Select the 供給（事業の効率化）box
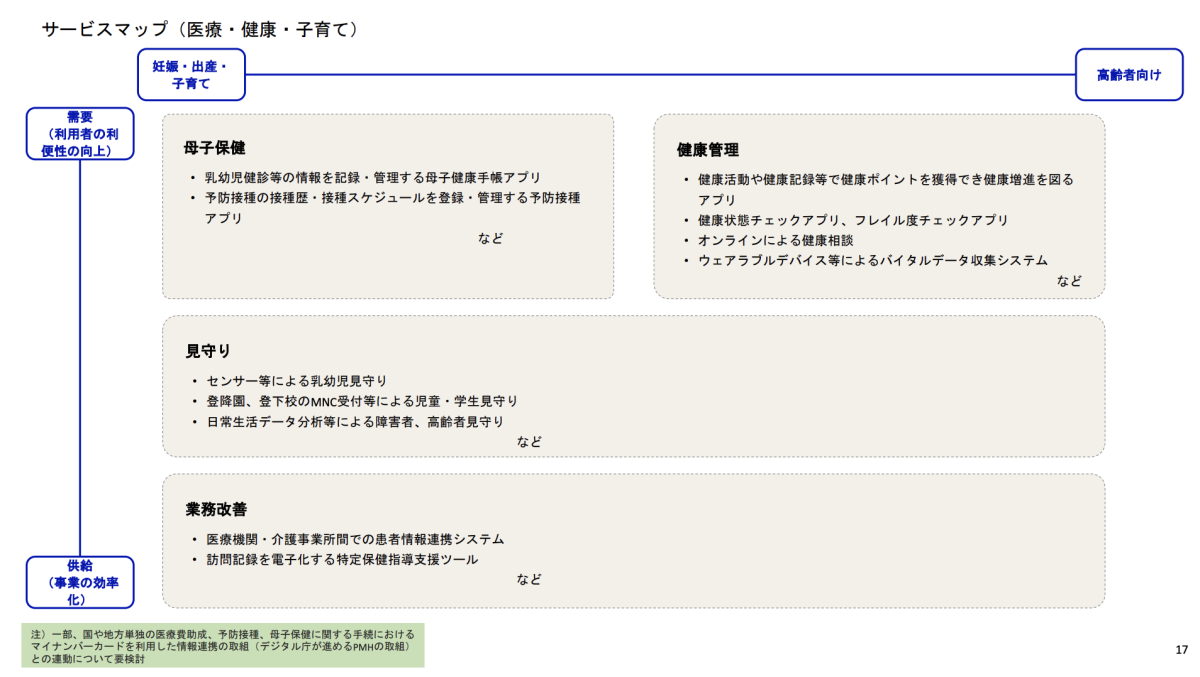This screenshot has height=677, width=1200. (x=80, y=582)
